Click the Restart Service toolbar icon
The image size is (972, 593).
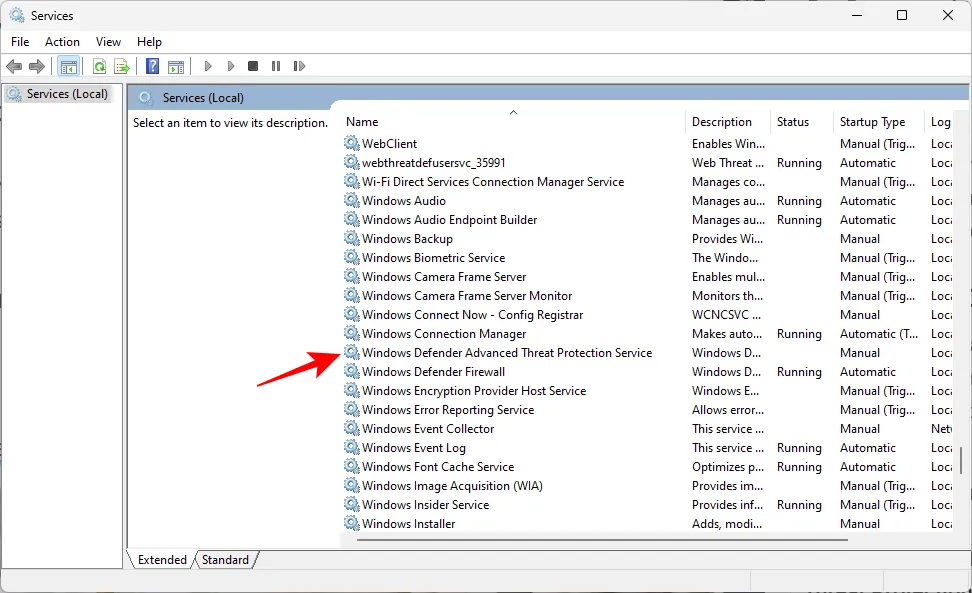[x=299, y=67]
